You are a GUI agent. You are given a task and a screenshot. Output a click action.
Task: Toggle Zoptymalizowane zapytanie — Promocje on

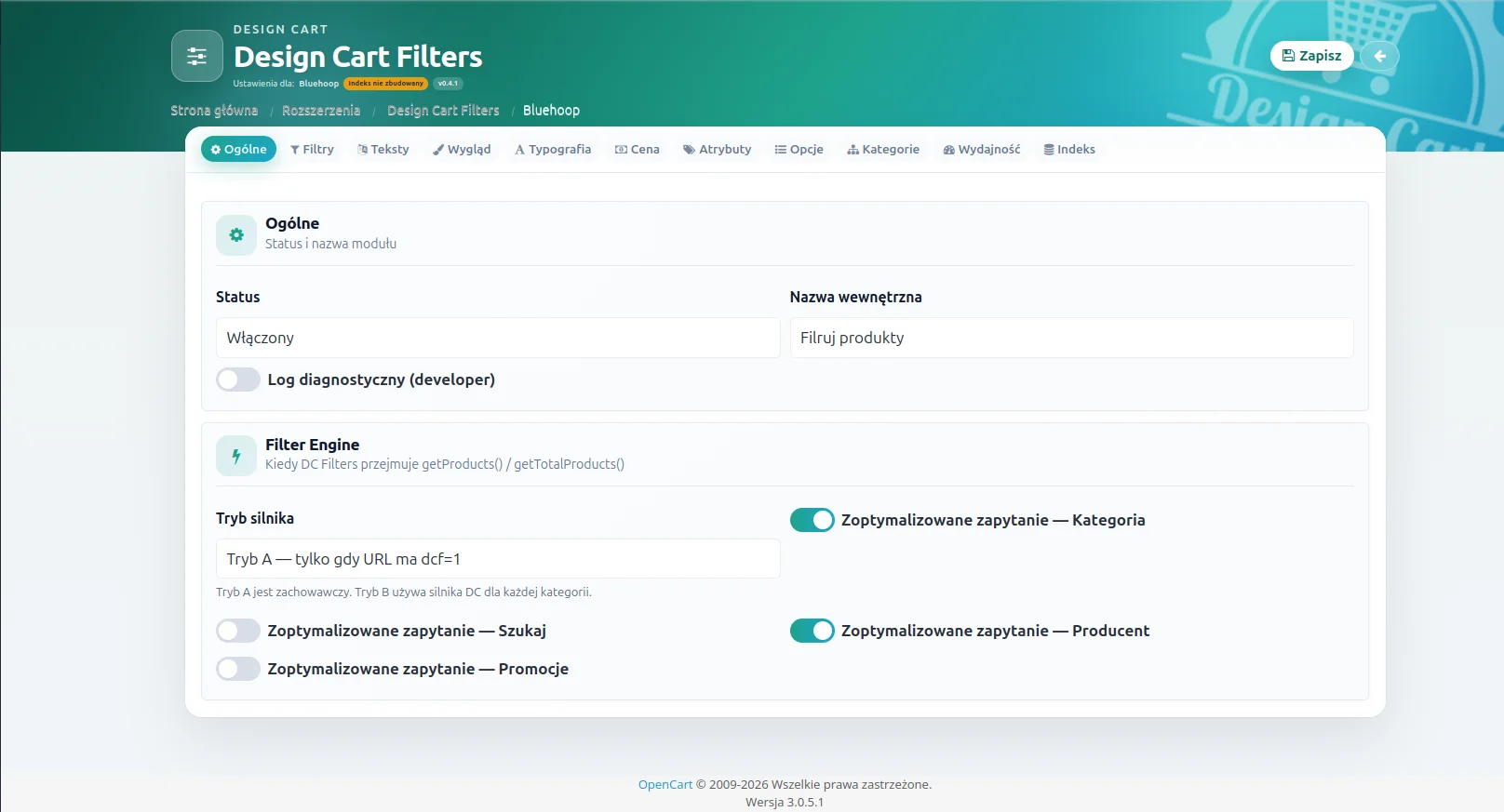(238, 669)
